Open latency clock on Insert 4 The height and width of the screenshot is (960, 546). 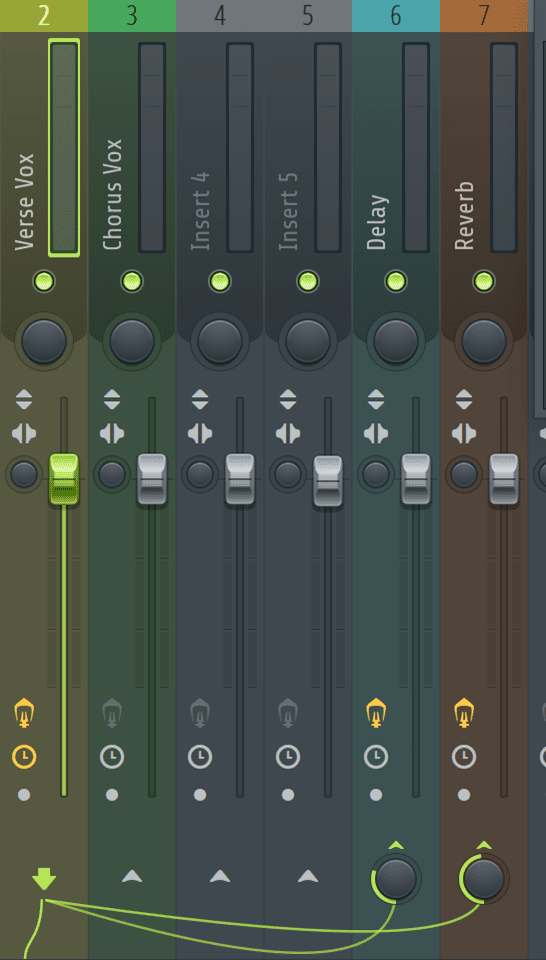pos(200,757)
